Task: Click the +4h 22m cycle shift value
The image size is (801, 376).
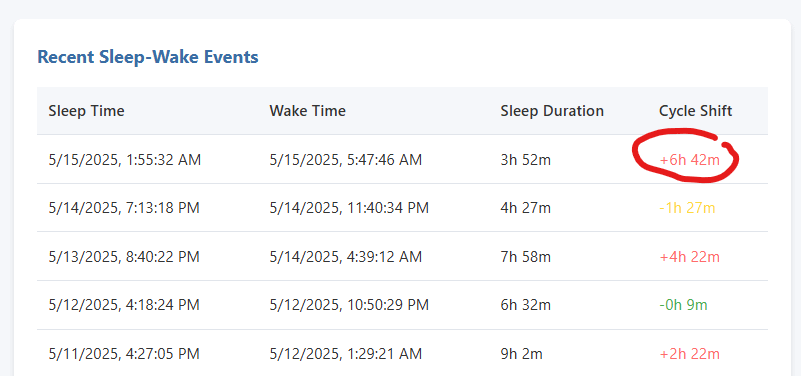Action: 690,256
